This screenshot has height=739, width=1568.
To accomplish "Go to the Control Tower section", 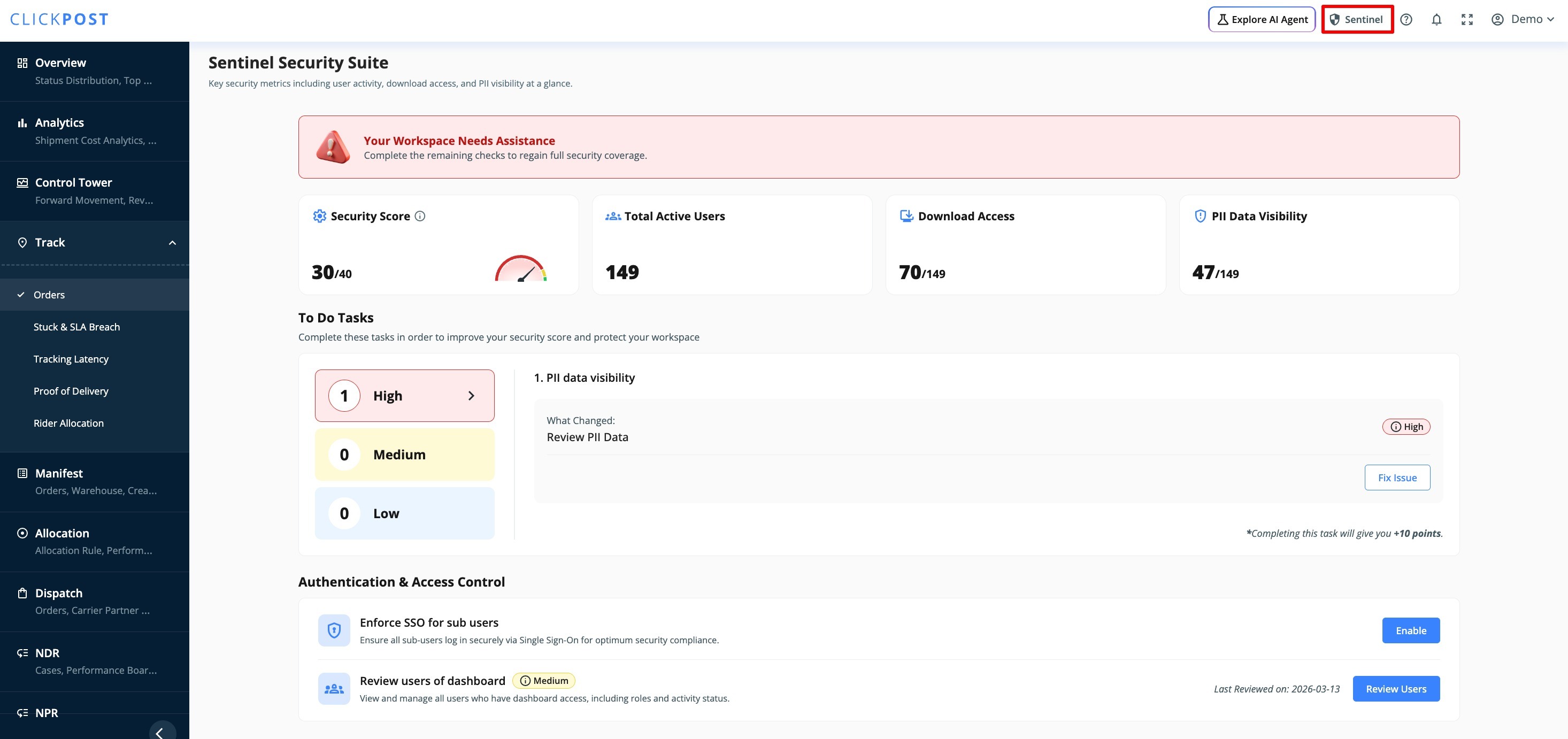I will 73,183.
